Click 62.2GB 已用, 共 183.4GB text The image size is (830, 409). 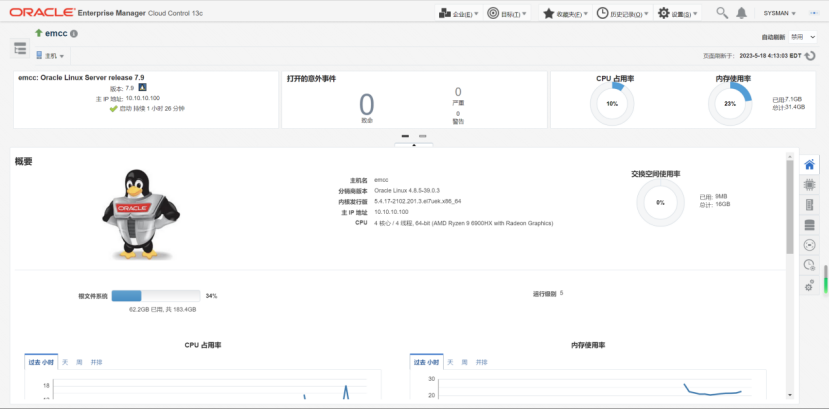[163, 310]
